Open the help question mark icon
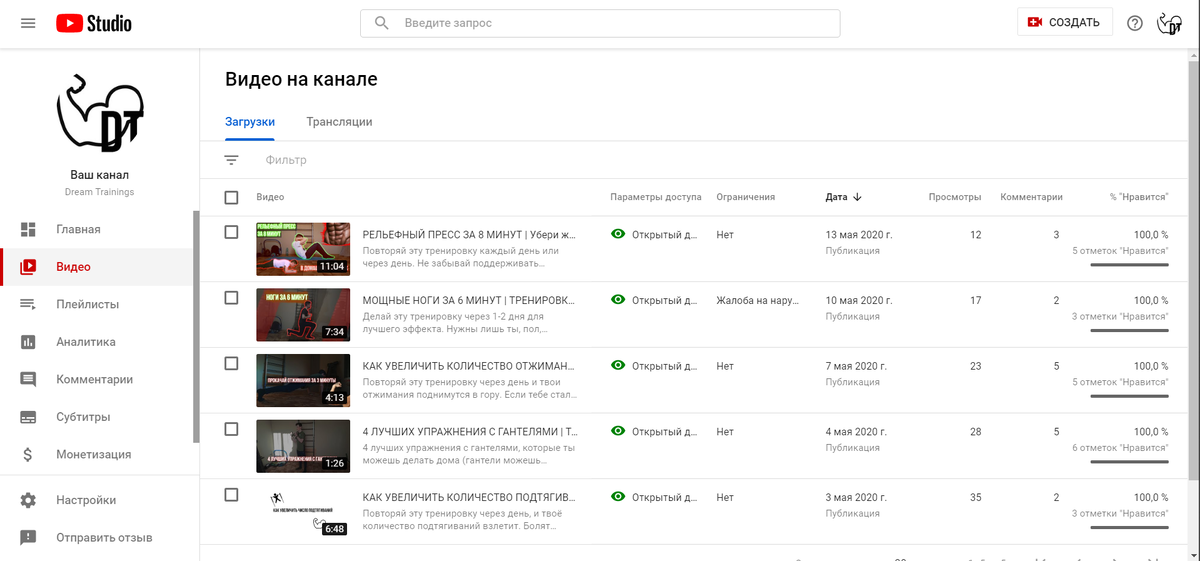1200x561 pixels. (x=1134, y=23)
